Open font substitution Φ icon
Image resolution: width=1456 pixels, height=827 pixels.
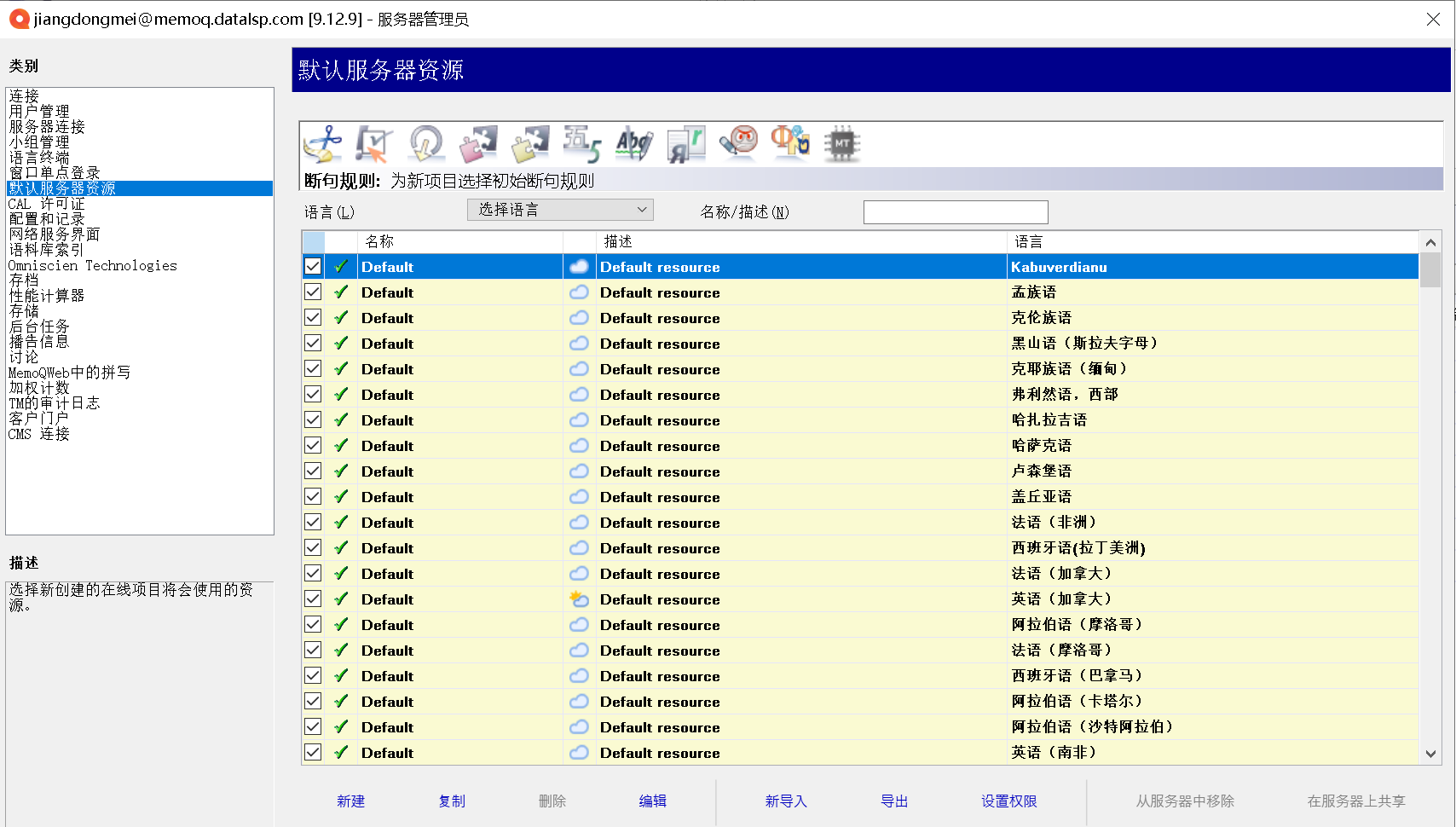(790, 144)
